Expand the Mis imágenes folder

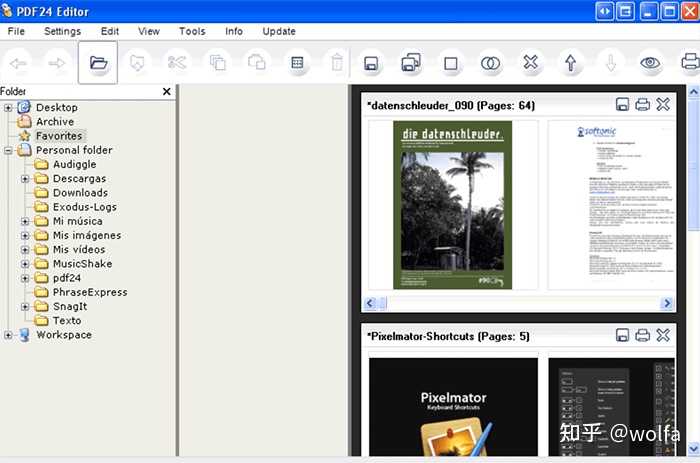coord(25,236)
